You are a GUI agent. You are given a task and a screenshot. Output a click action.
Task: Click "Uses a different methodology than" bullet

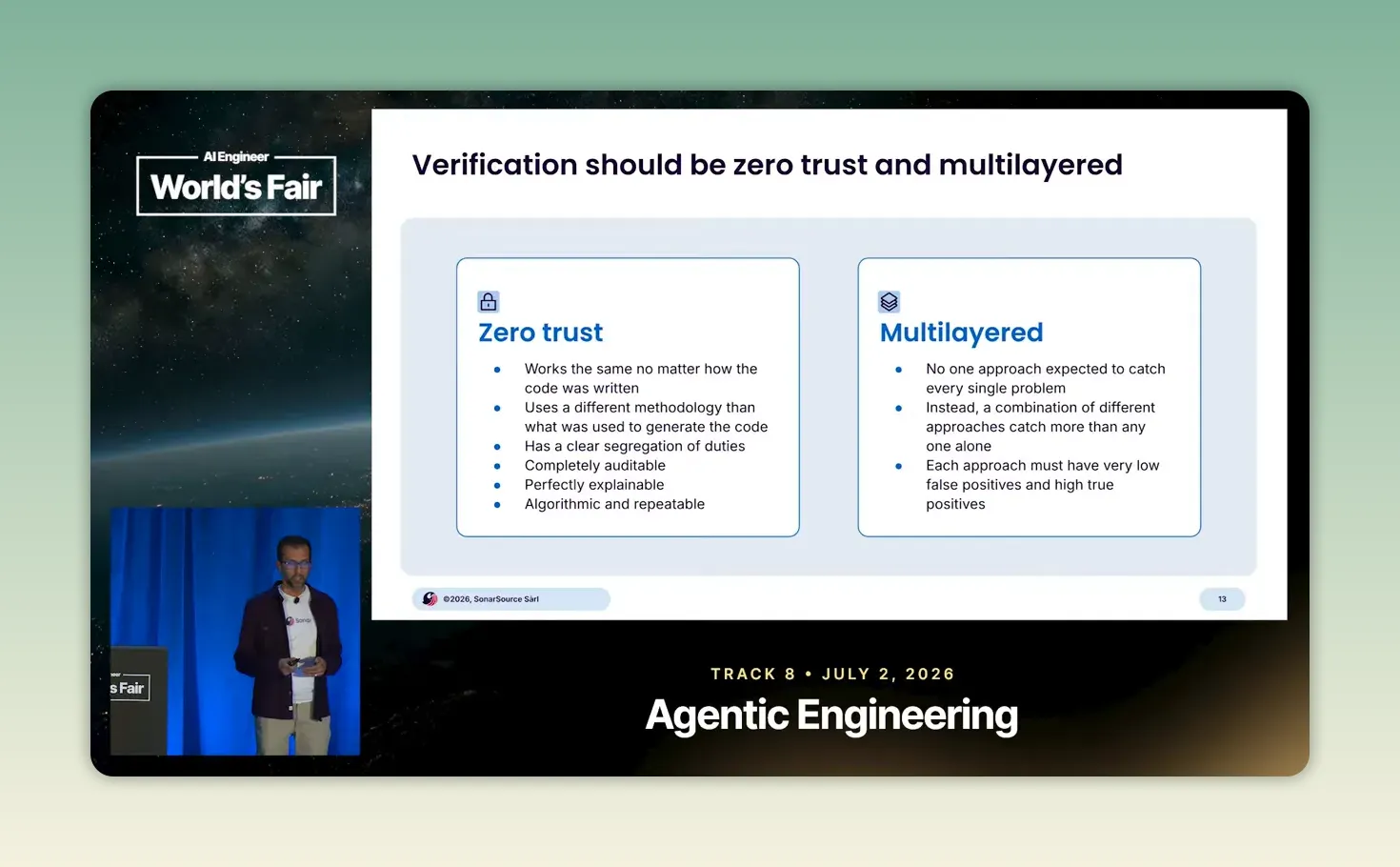click(646, 417)
